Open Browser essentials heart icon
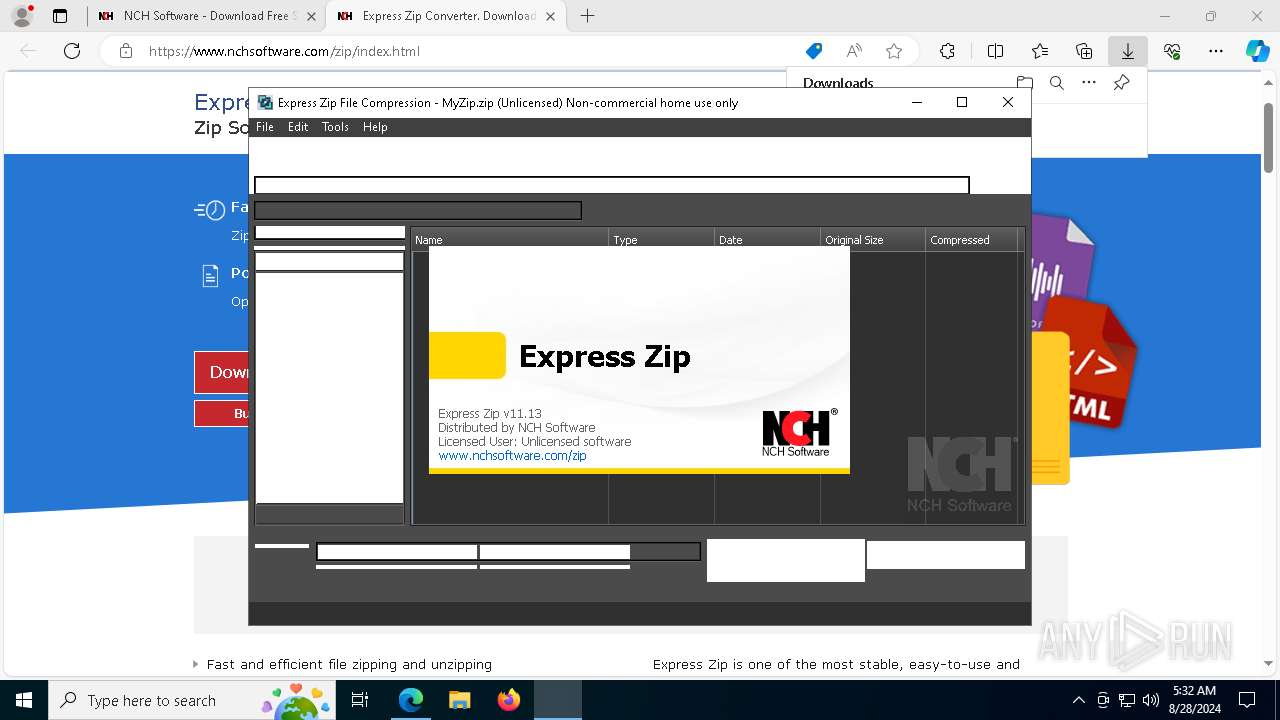The width and height of the screenshot is (1280, 720). click(1172, 51)
